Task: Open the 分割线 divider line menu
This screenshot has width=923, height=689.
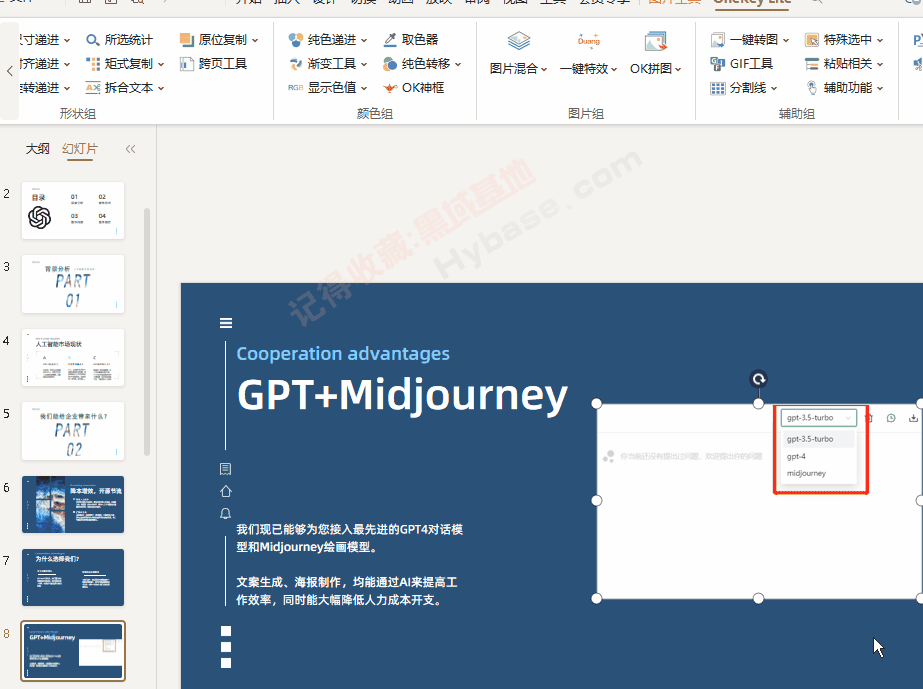Action: (x=743, y=88)
